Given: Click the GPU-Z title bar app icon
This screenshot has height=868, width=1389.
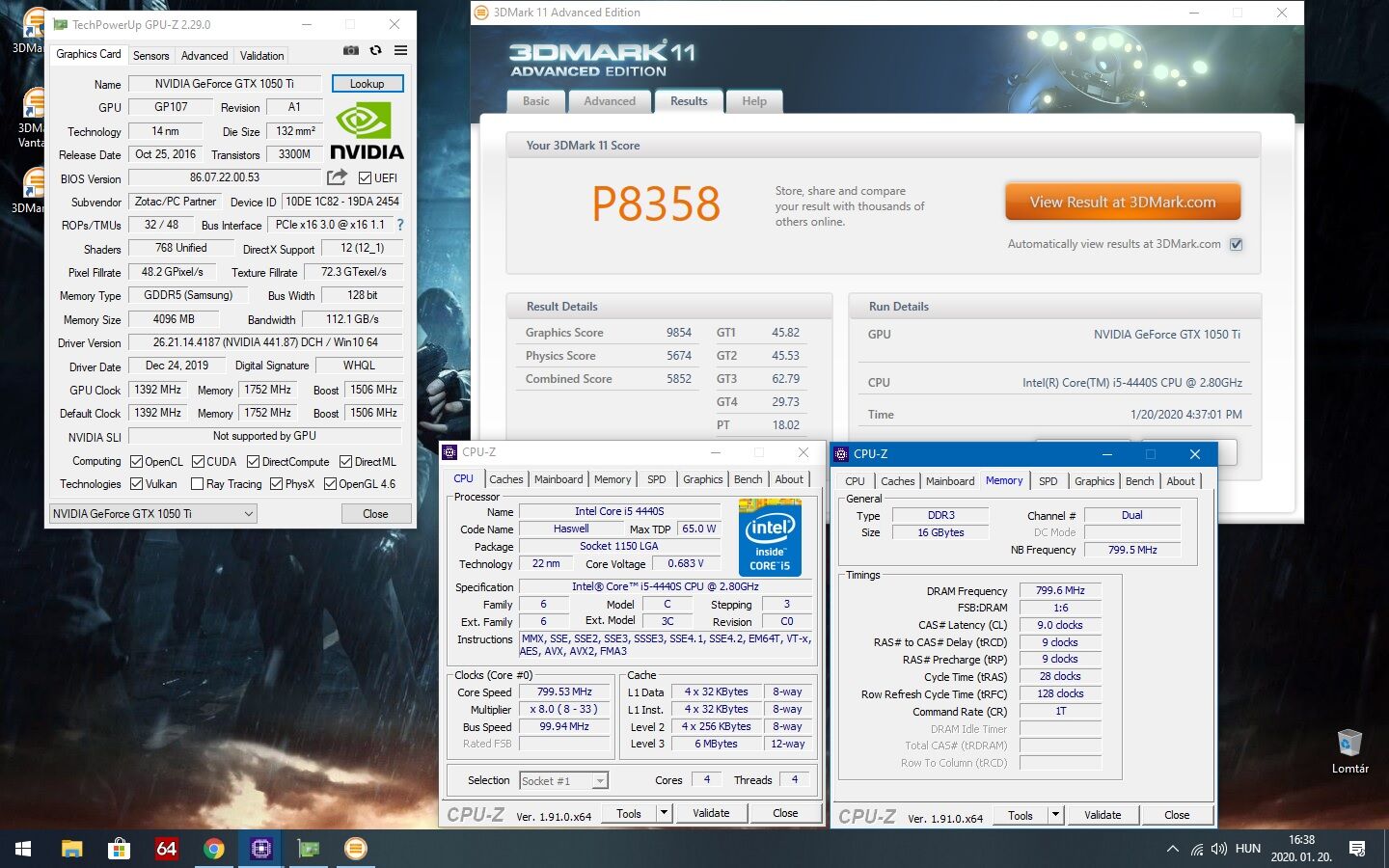Looking at the screenshot, I should tap(61, 24).
